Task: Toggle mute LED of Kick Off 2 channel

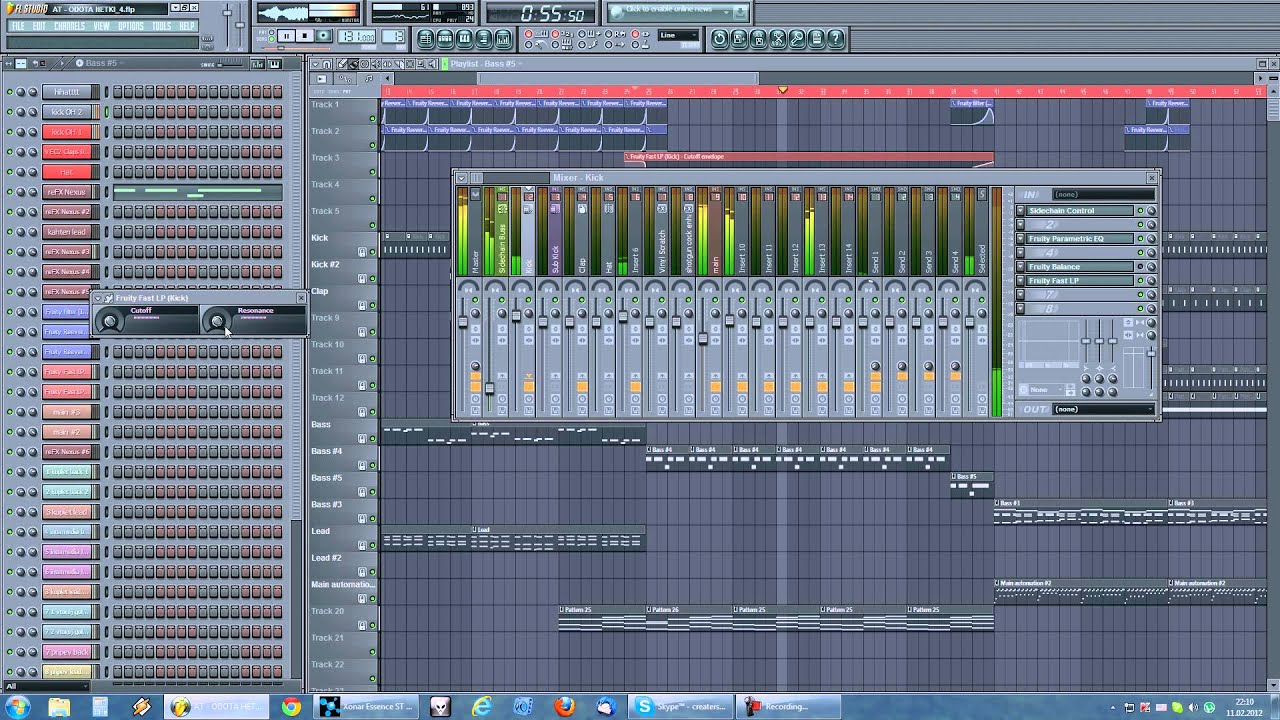Action: pyautogui.click(x=9, y=112)
